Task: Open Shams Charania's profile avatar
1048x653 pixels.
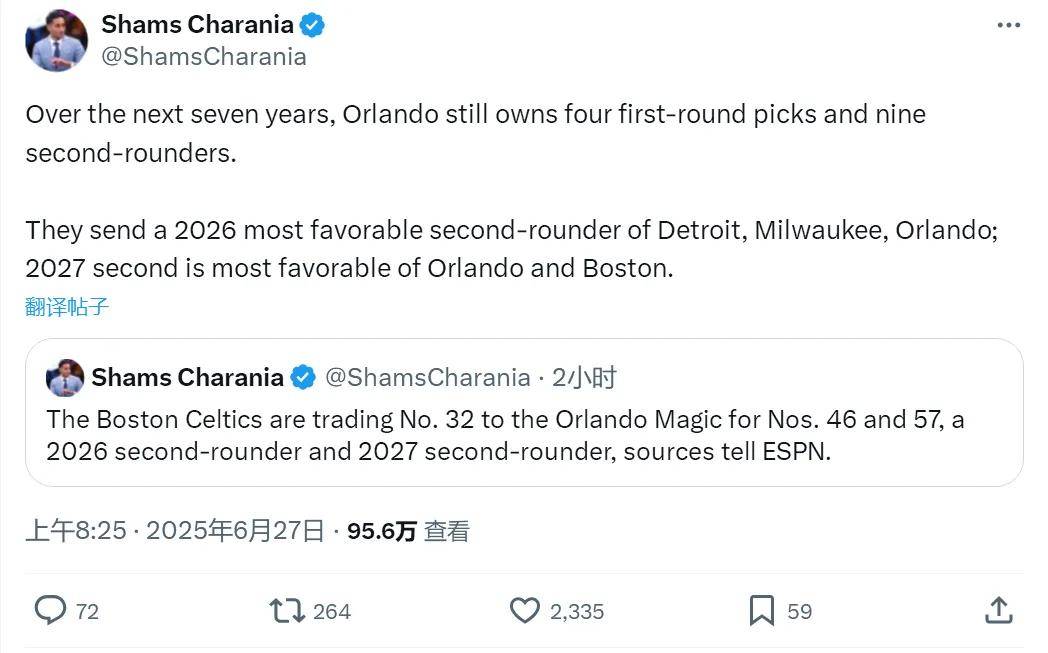Action: (57, 40)
